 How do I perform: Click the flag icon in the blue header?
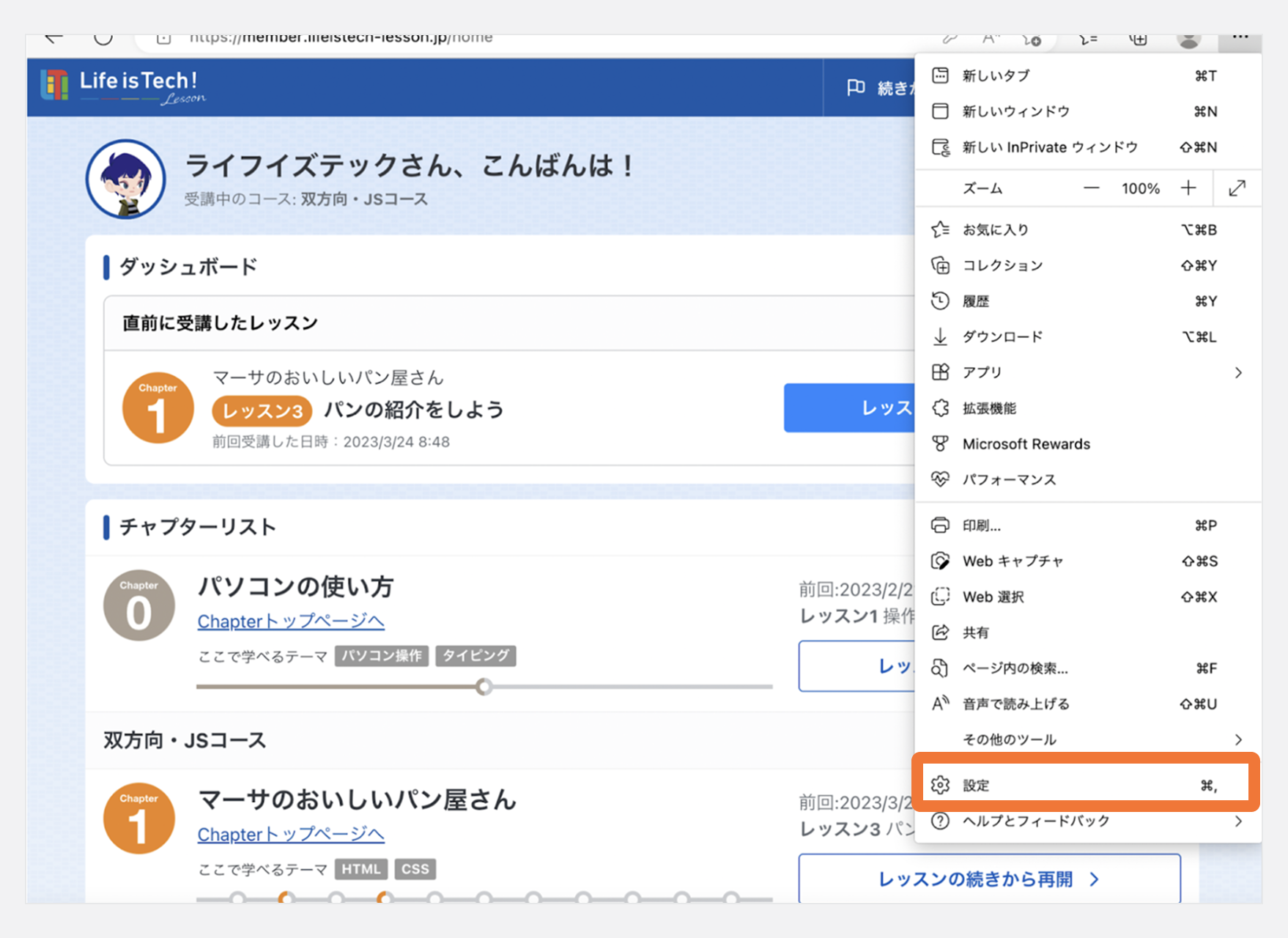point(855,87)
